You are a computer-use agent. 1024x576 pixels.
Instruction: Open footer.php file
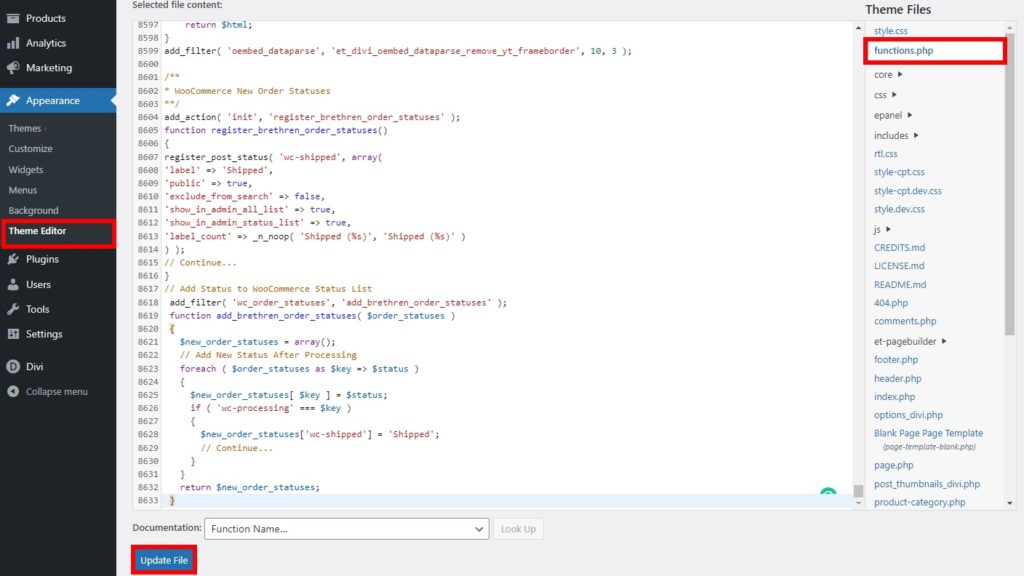[896, 359]
